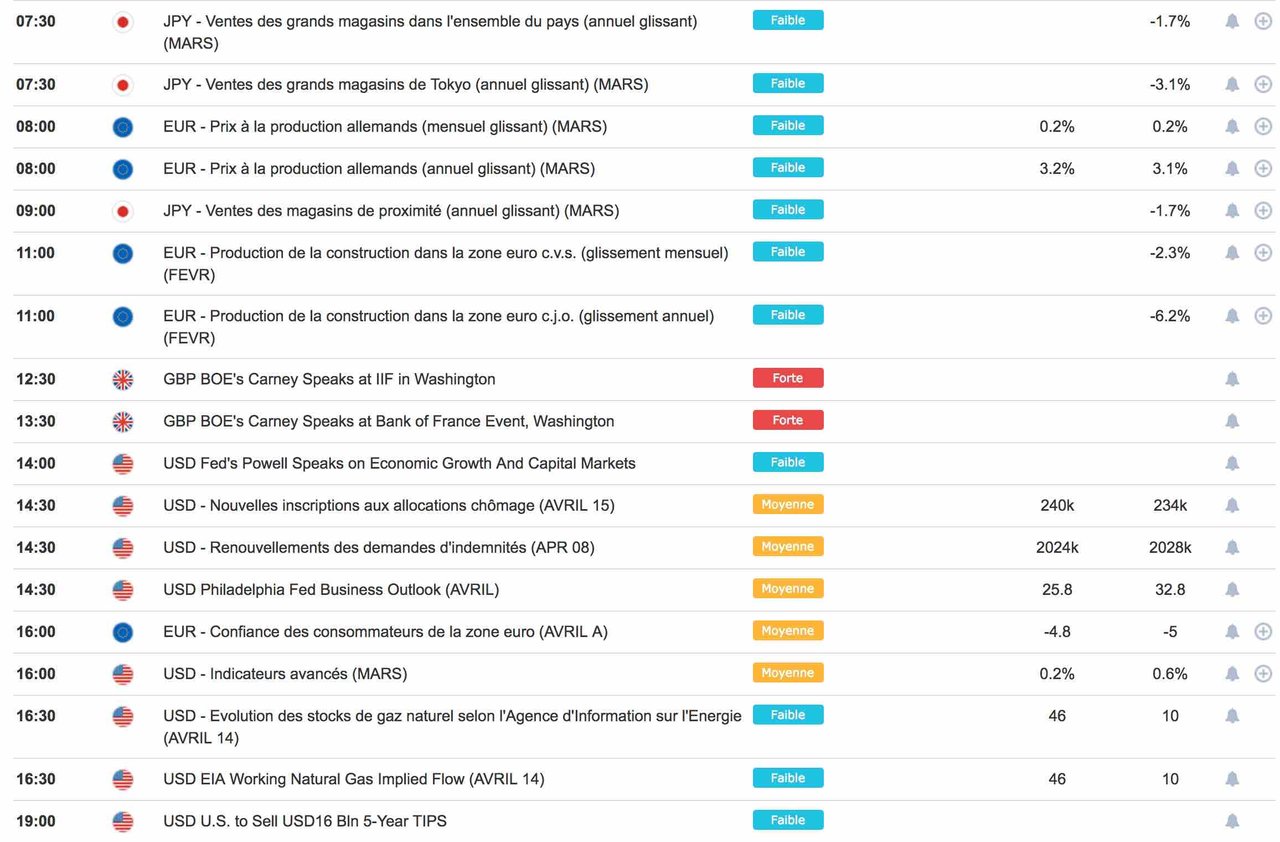Image resolution: width=1280 pixels, height=842 pixels.
Task: Turn on alert for German annual producer prices
Action: pos(1232,169)
